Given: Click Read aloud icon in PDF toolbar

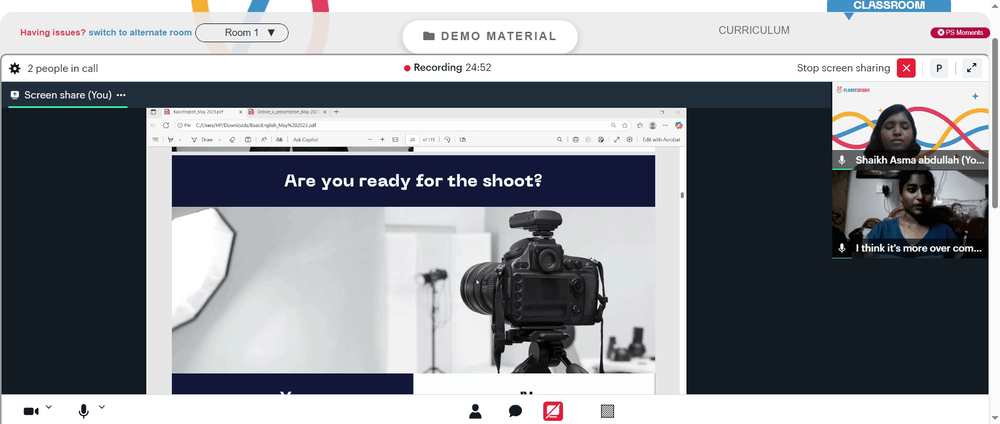Looking at the screenshot, I should tap(264, 139).
